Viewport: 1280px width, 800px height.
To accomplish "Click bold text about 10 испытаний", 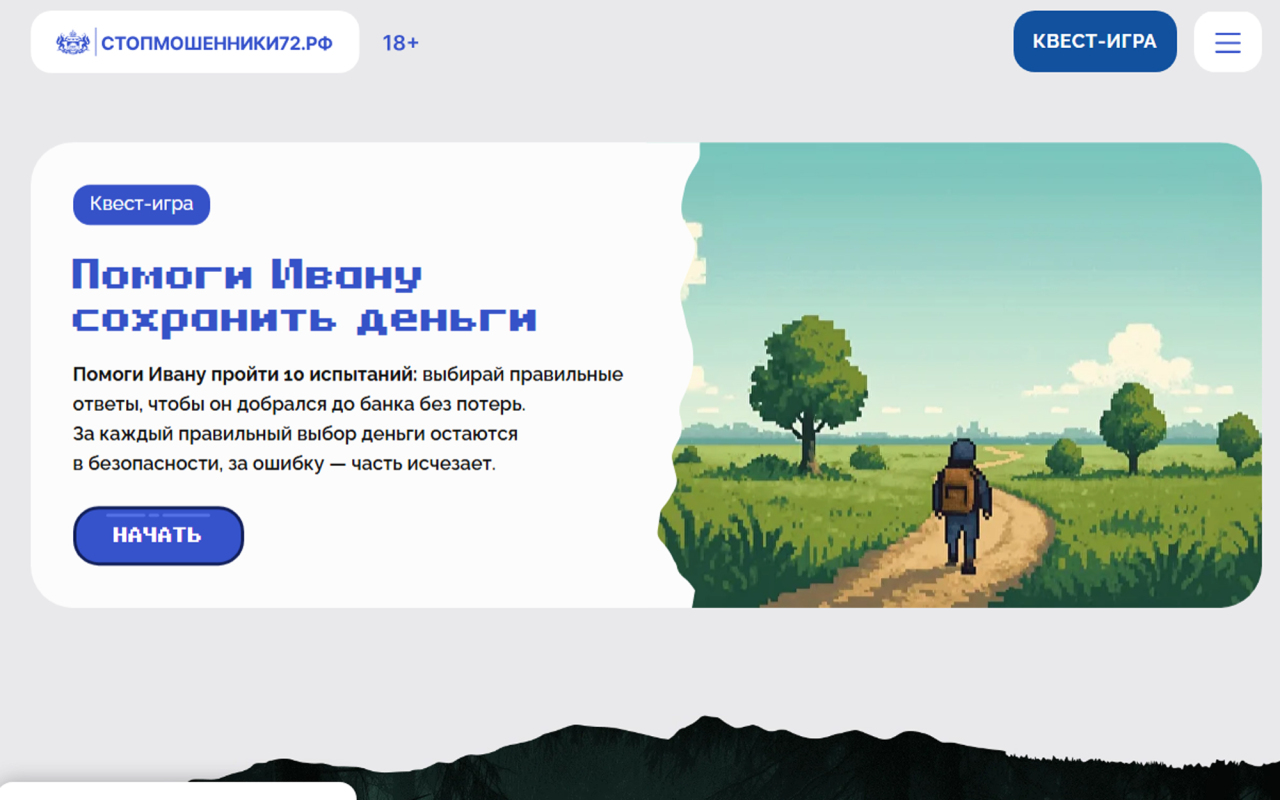I will coord(244,374).
